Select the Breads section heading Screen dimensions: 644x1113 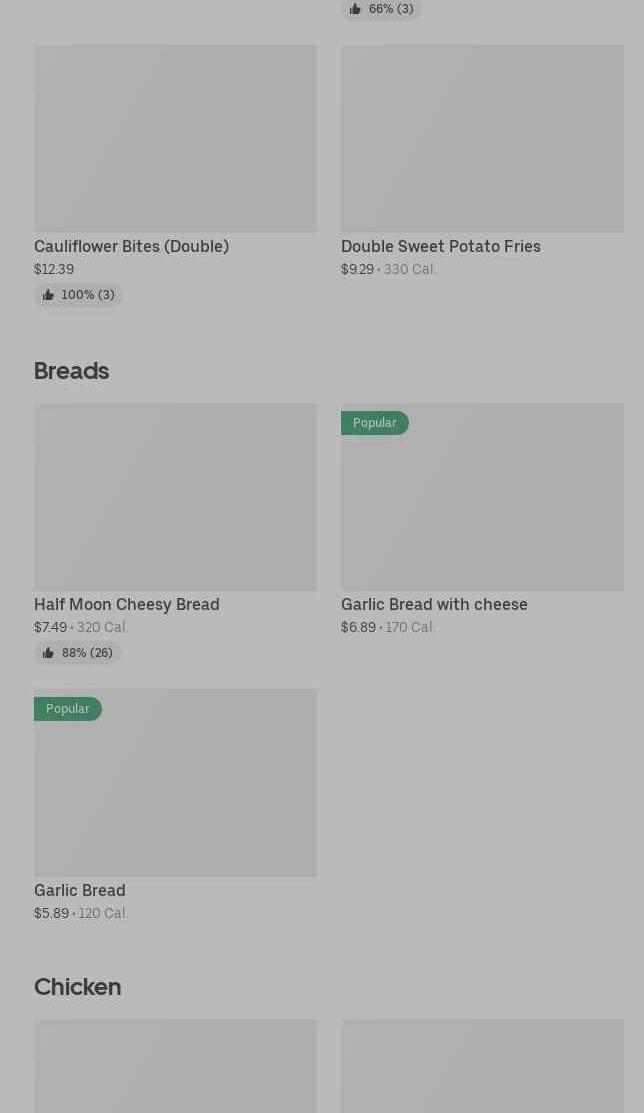click(71, 371)
